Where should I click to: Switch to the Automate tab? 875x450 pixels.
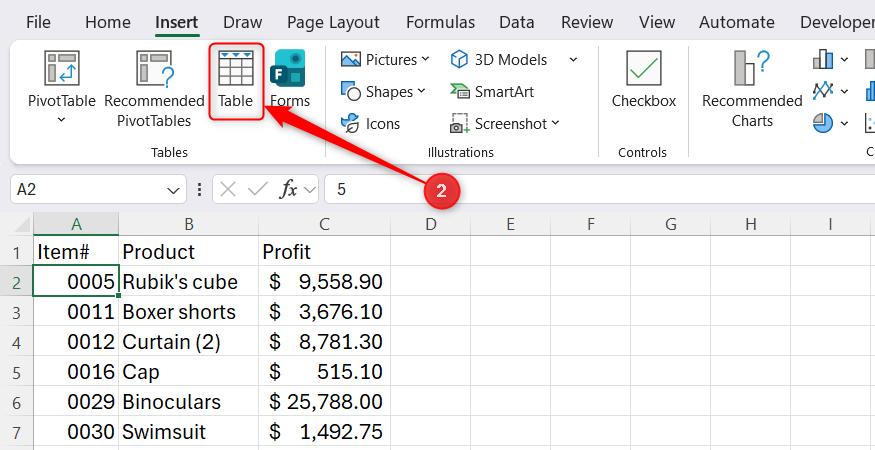pyautogui.click(x=737, y=22)
